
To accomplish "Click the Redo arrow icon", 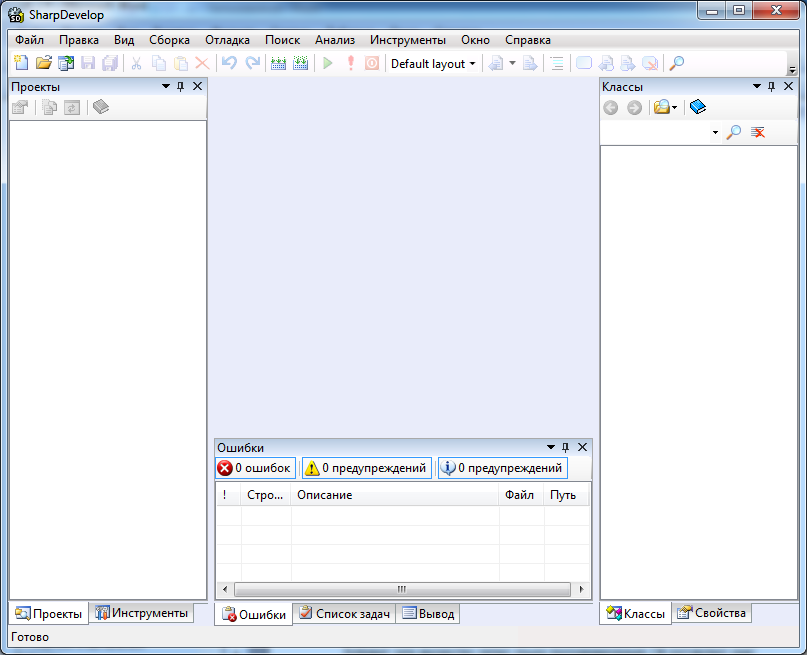I will [252, 63].
